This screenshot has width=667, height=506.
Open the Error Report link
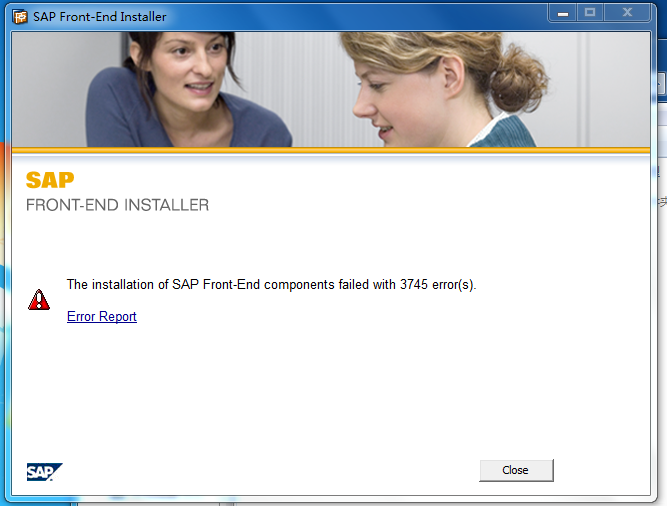click(x=102, y=316)
